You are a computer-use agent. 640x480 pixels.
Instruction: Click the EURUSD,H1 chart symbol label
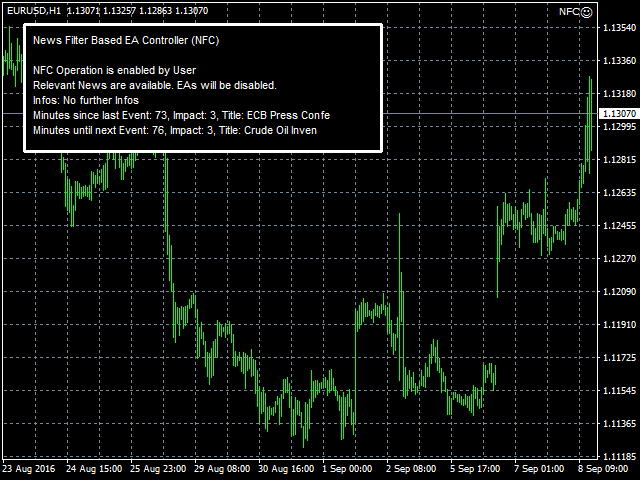coord(34,11)
